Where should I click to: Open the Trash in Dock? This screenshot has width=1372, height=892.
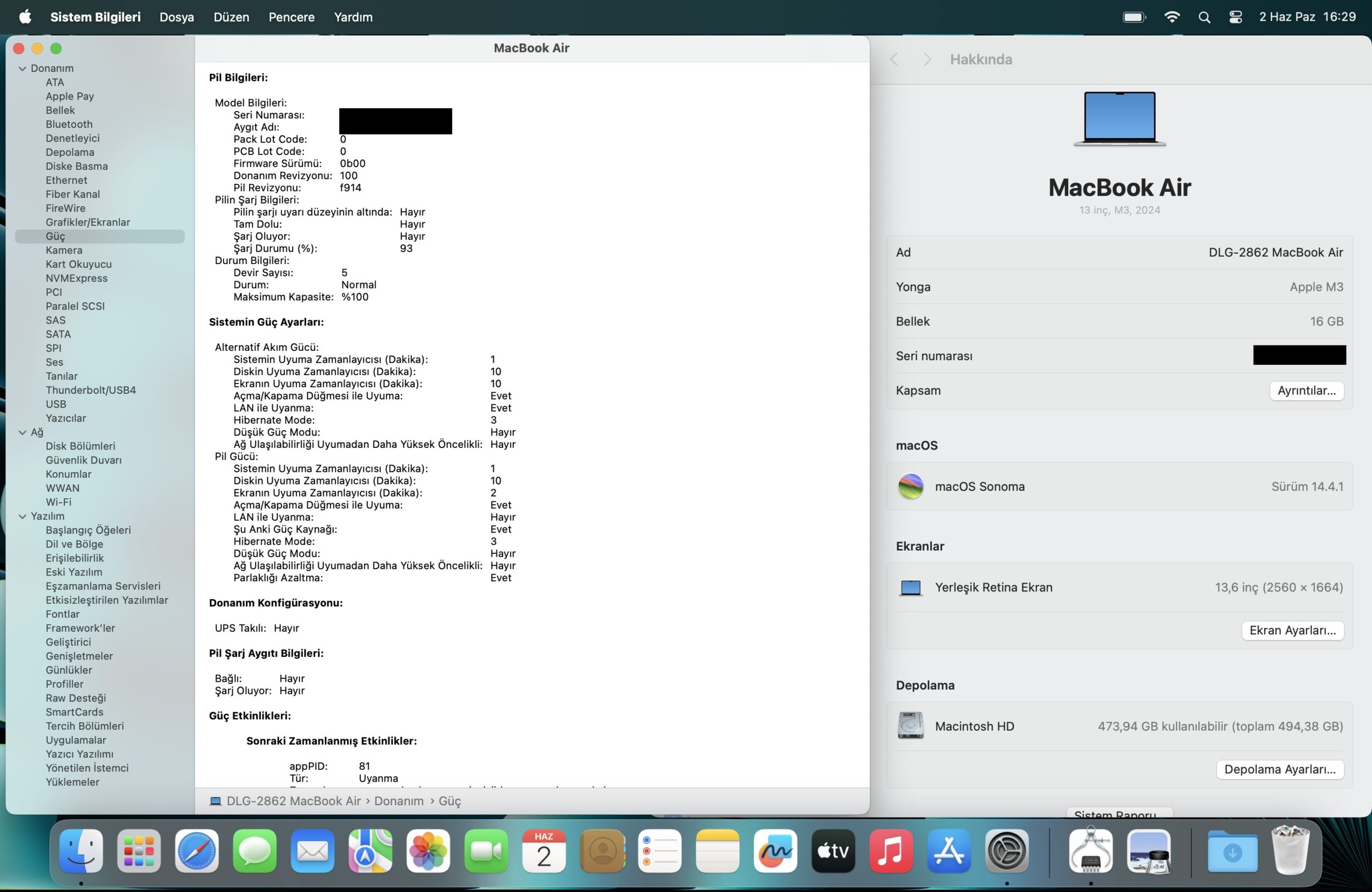pyautogui.click(x=1290, y=851)
